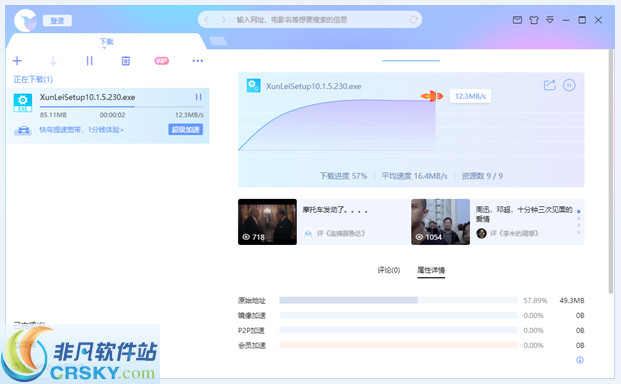Image resolution: width=621 pixels, height=384 pixels.
Task: Switch to the 评论(0) tab
Action: [x=389, y=270]
